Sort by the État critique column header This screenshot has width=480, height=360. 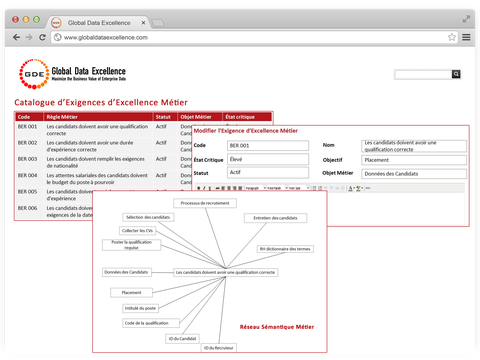coord(247,117)
